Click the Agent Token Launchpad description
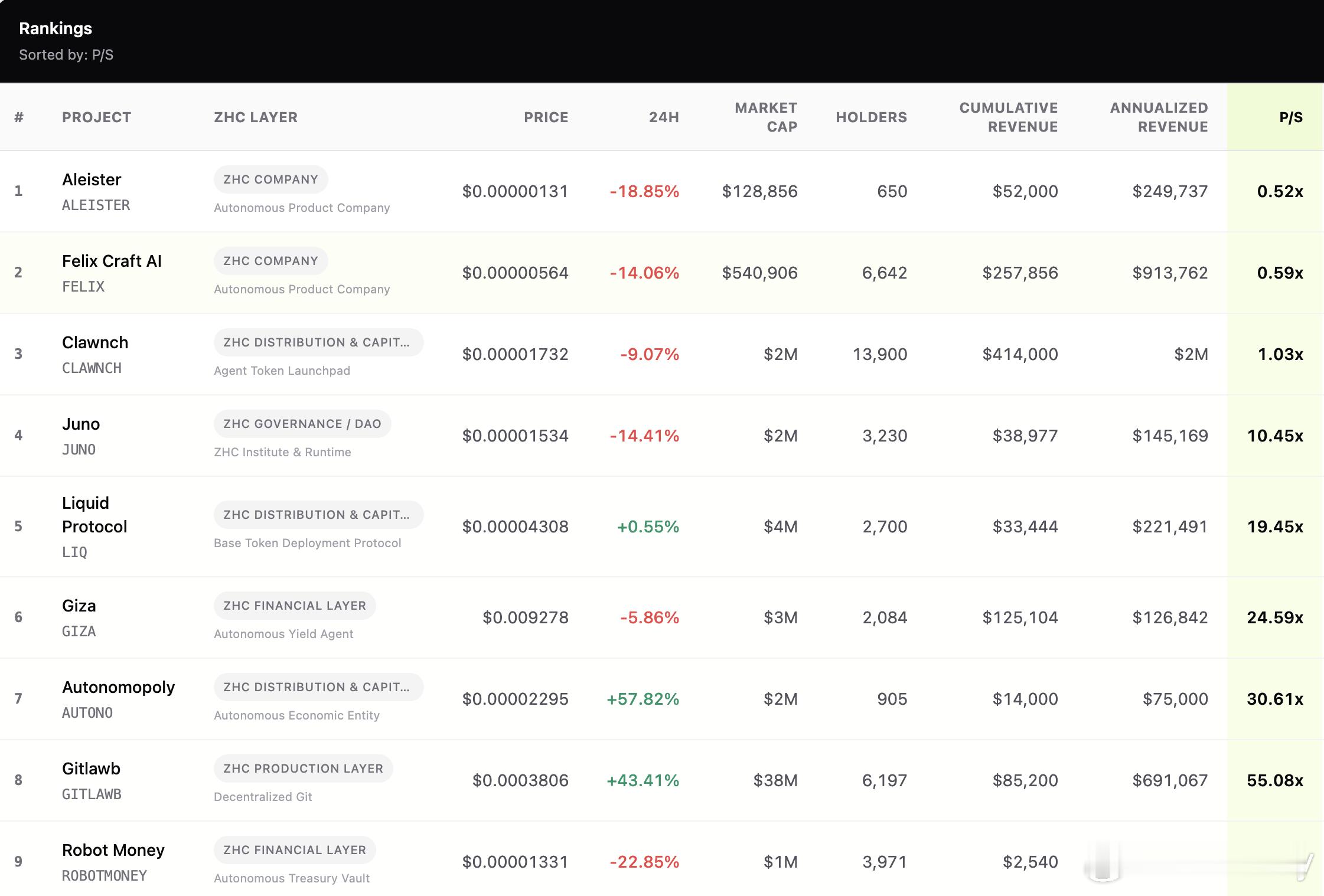The height and width of the screenshot is (896, 1324). pos(282,371)
